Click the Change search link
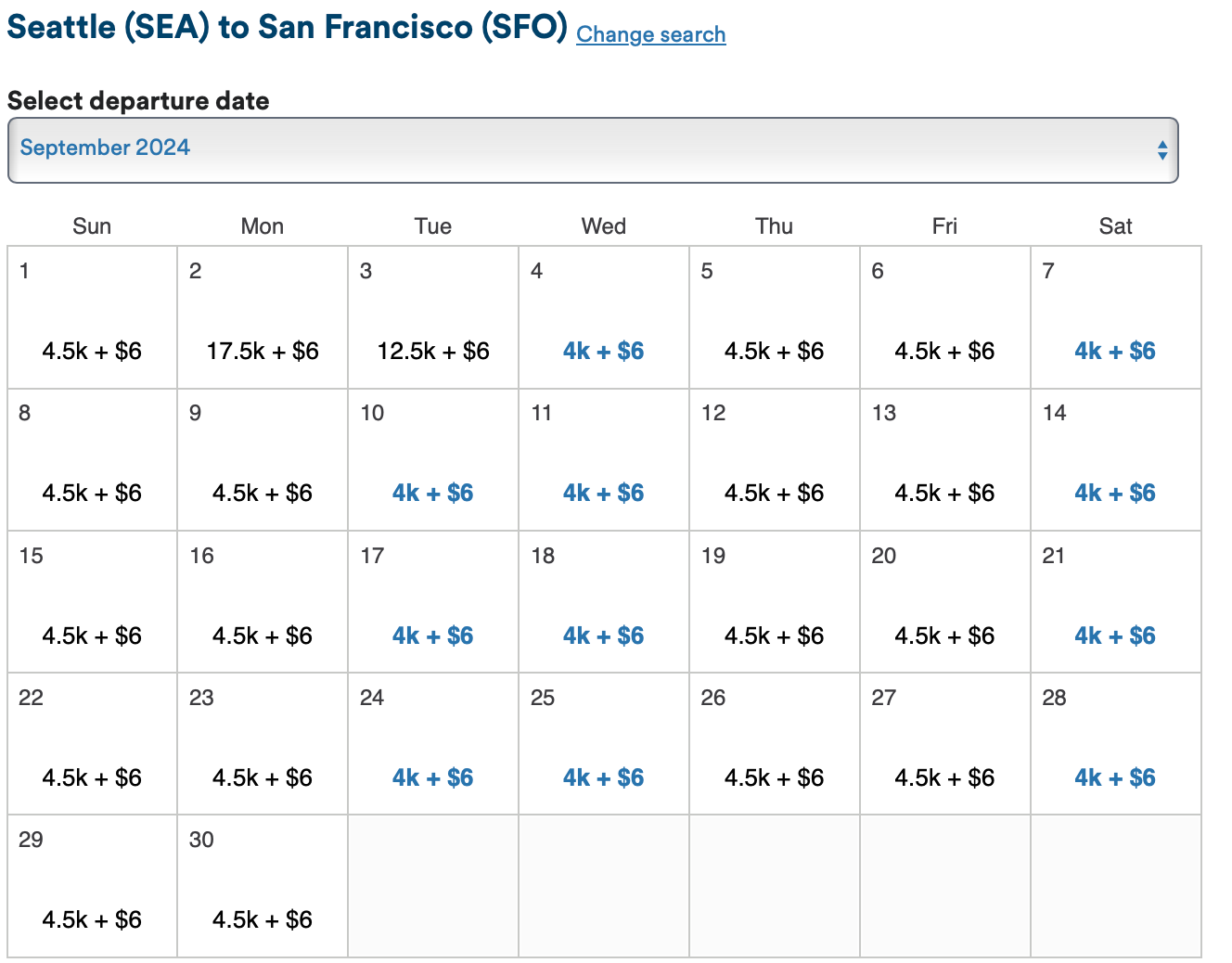The height and width of the screenshot is (963, 1232). pos(650,34)
